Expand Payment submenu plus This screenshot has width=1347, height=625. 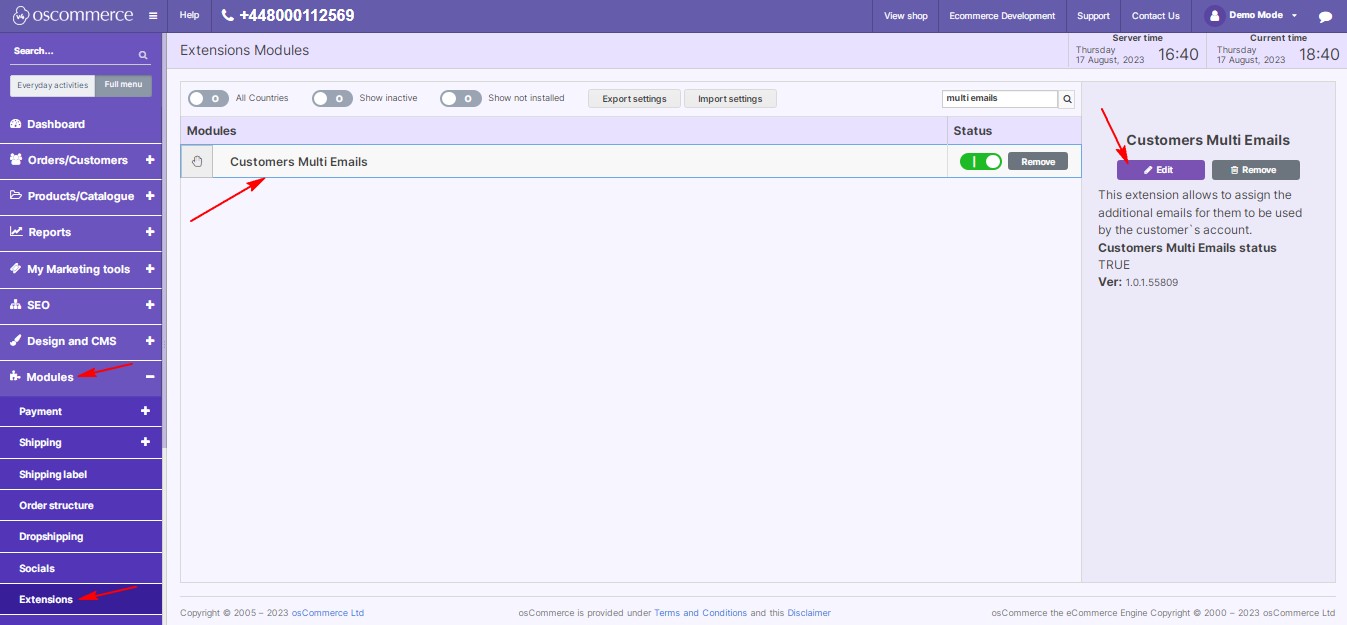[145, 411]
